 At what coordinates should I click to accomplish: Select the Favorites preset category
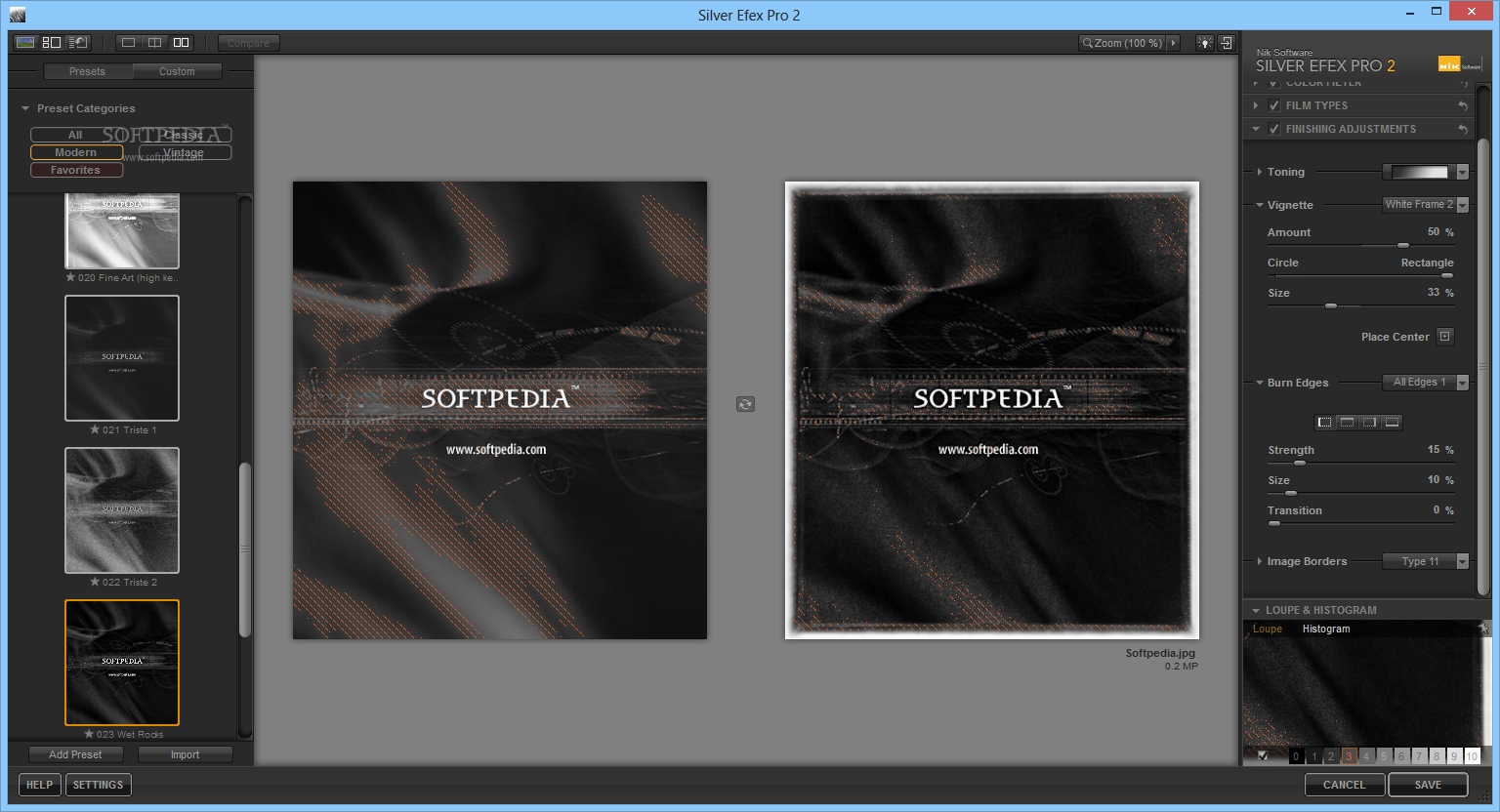[x=76, y=170]
